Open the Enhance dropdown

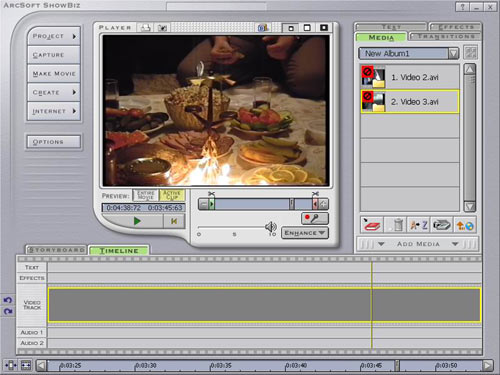305,233
